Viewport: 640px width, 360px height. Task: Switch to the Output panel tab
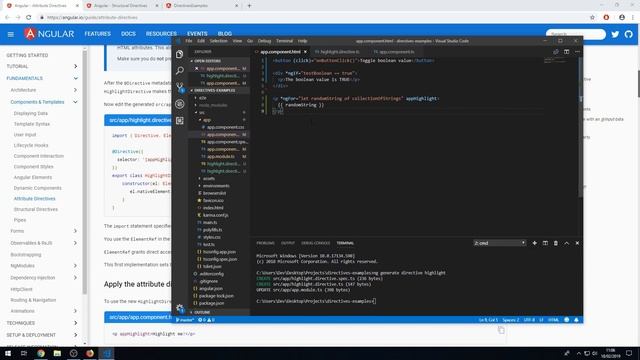point(288,243)
